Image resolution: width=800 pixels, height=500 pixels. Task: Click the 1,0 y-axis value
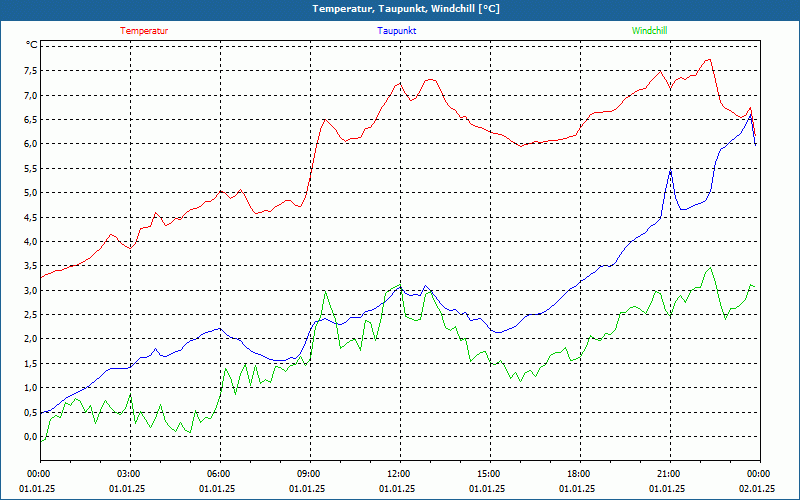point(32,388)
